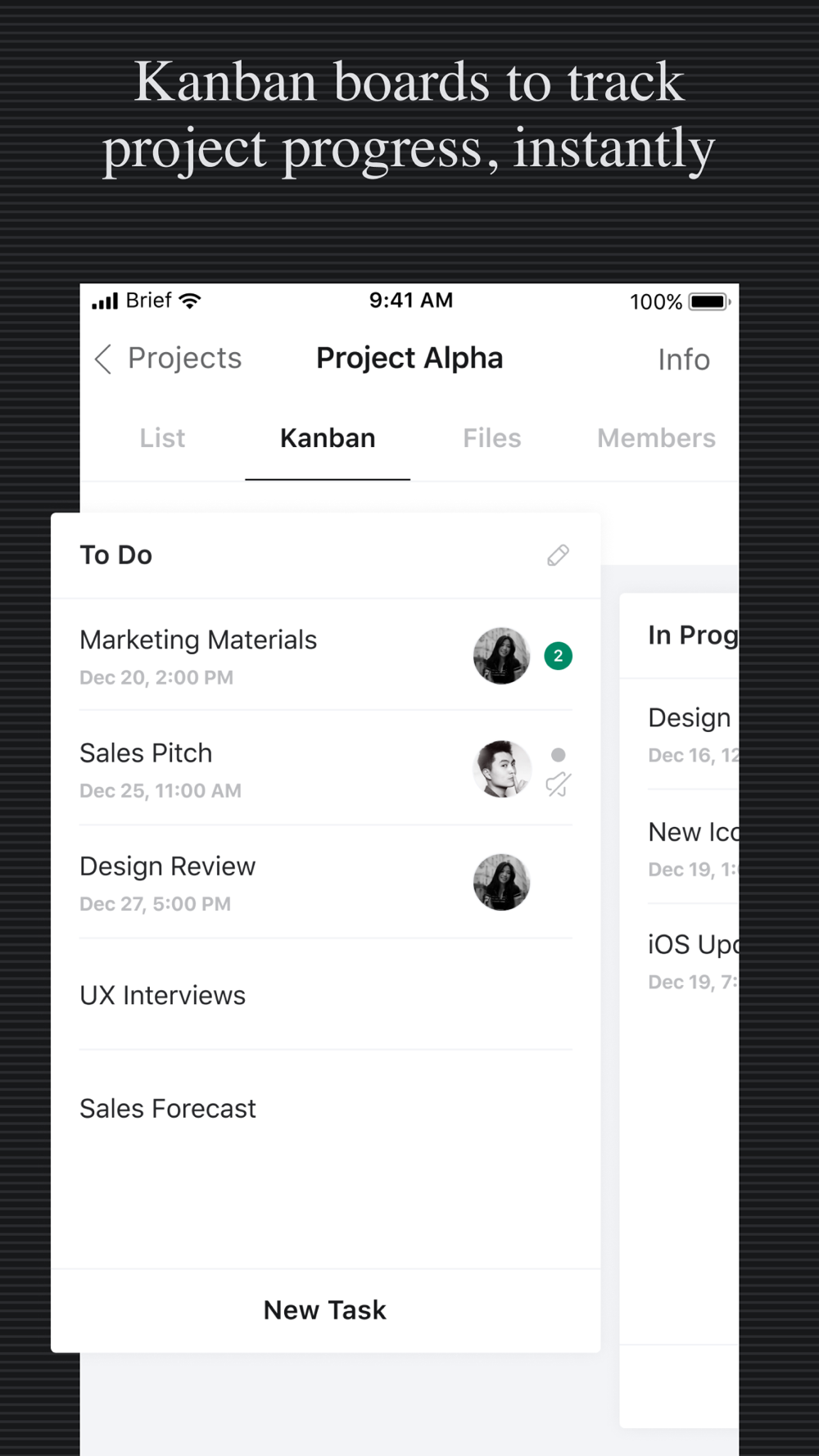
Task: Tap the gray status dot on Sales Pitch
Action: pos(558,754)
